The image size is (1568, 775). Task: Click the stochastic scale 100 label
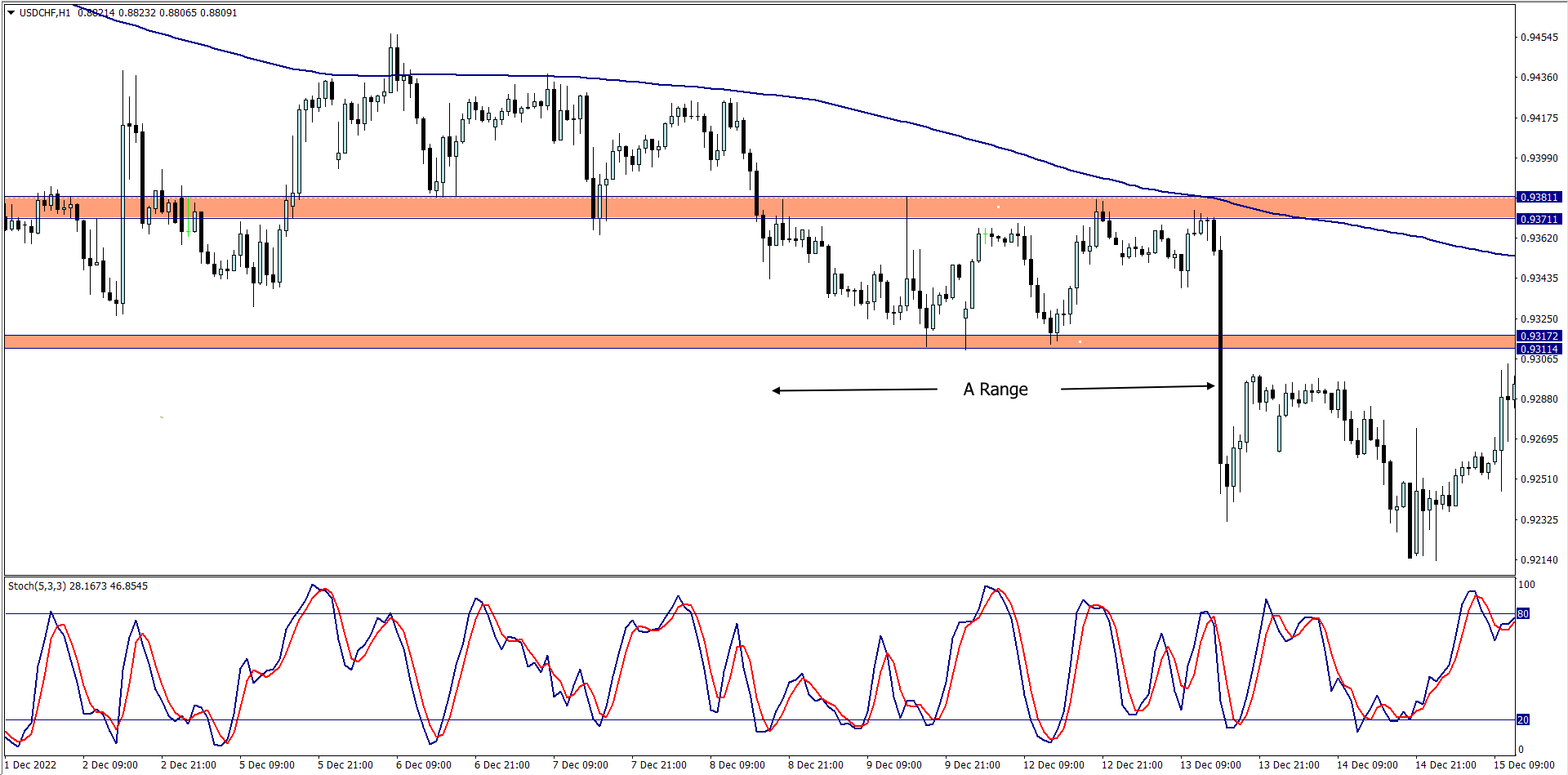coord(1526,585)
